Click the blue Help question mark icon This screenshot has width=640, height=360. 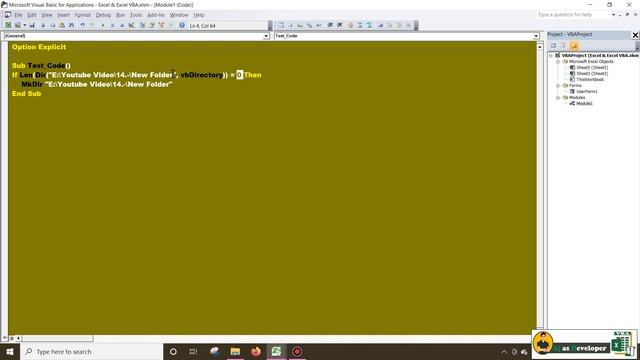pos(182,25)
